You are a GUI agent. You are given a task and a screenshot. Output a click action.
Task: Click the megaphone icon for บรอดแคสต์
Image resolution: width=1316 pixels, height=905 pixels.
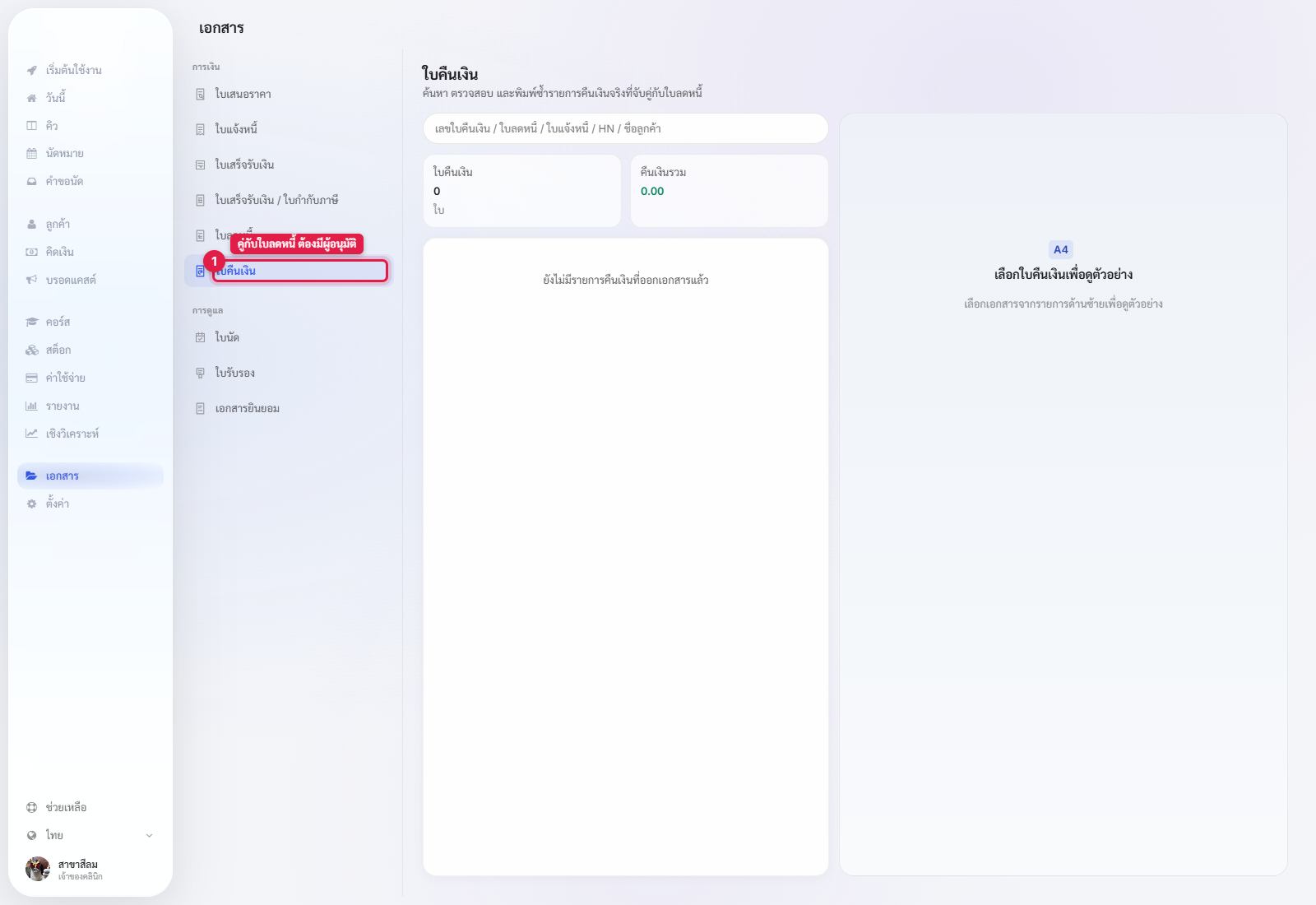click(x=31, y=281)
